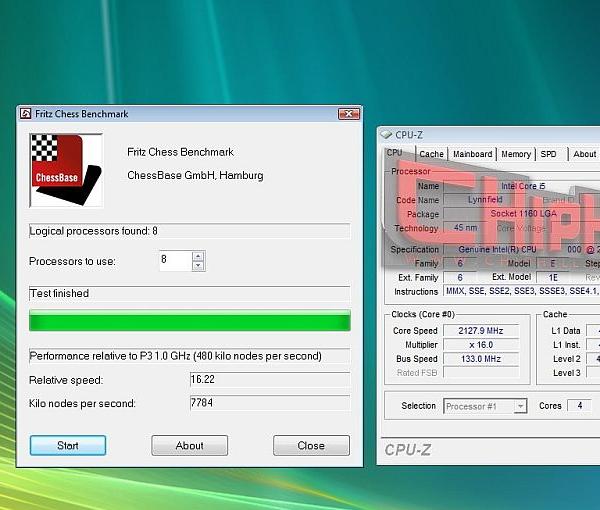This screenshot has height=510, width=600.
Task: Click the Processors to use input field
Action: [176, 261]
